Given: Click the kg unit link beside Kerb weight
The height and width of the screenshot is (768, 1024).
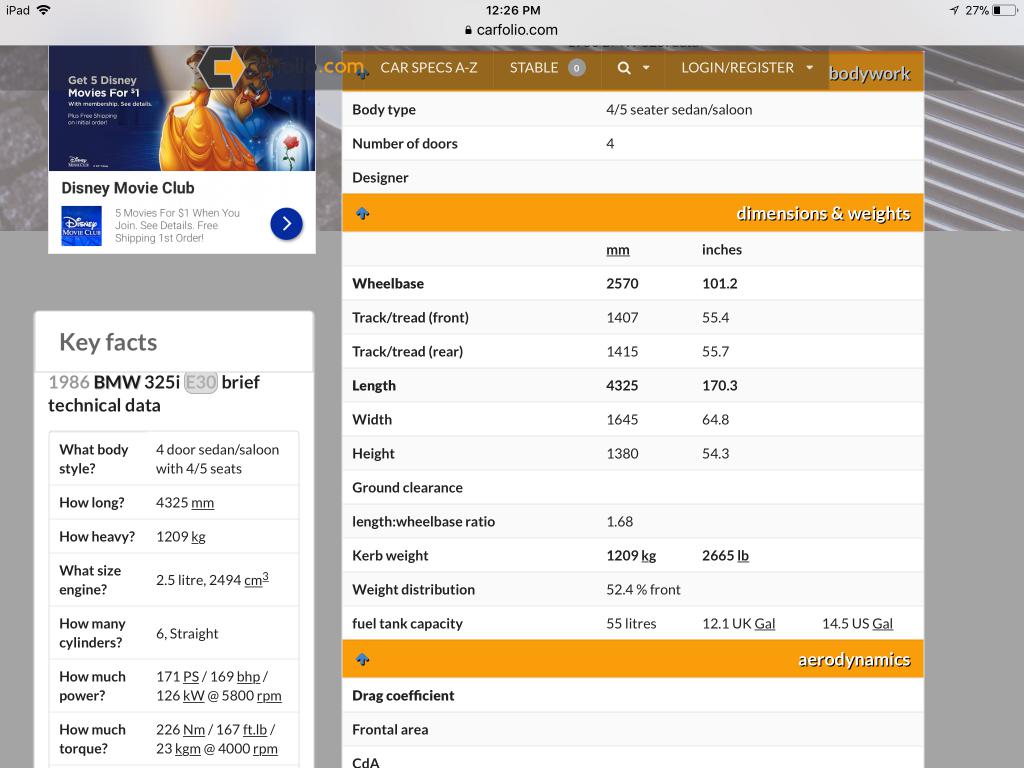Looking at the screenshot, I should click(649, 556).
